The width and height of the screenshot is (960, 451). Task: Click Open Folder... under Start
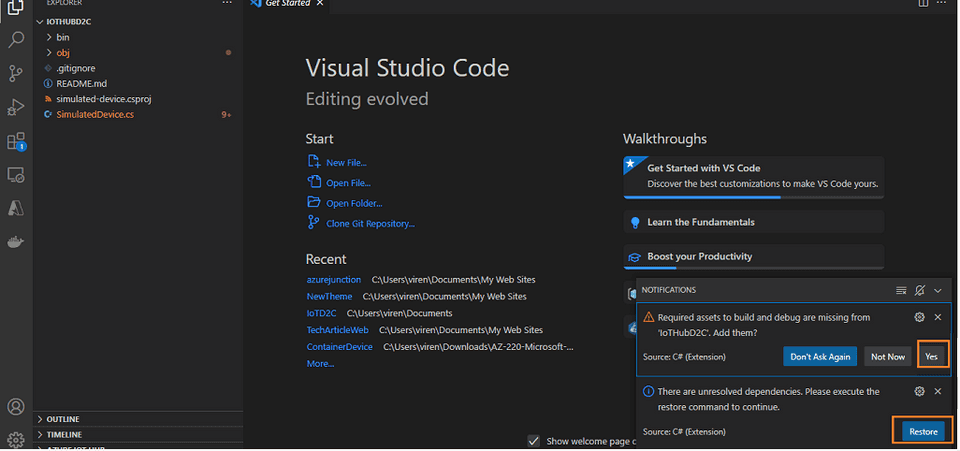(354, 203)
